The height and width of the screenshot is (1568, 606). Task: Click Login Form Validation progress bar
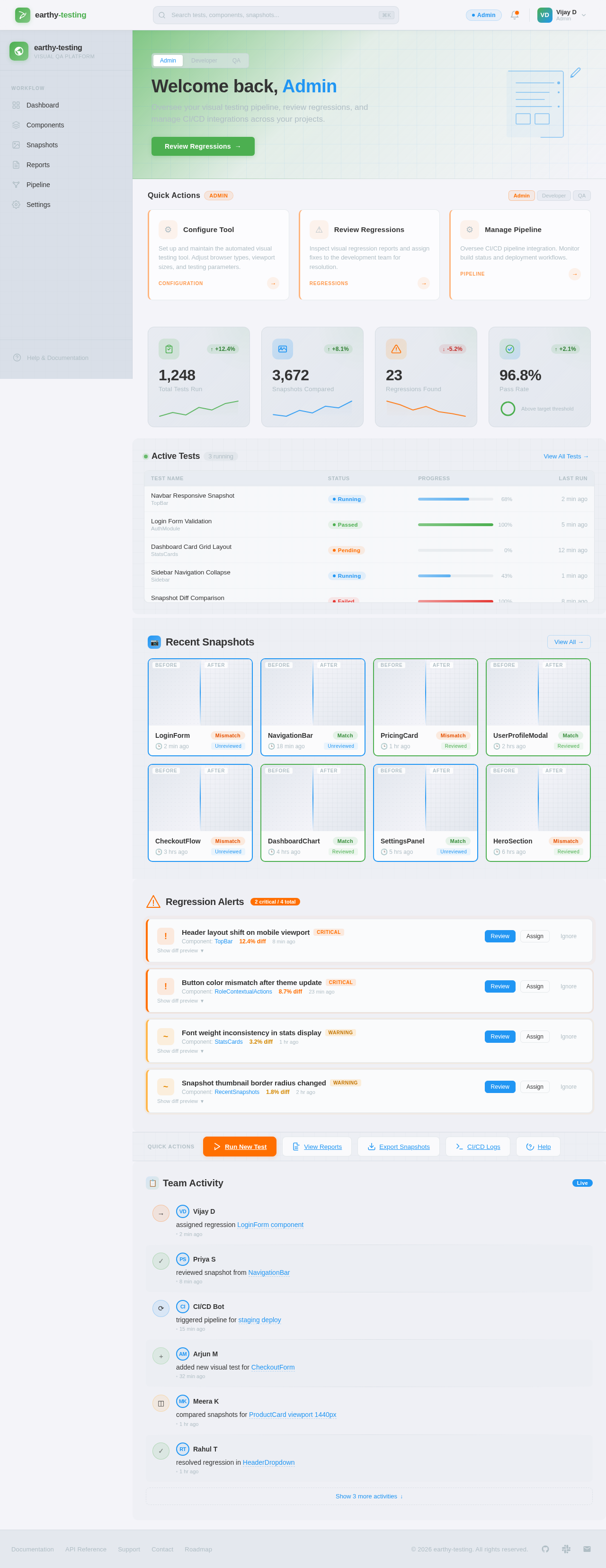pyautogui.click(x=456, y=525)
